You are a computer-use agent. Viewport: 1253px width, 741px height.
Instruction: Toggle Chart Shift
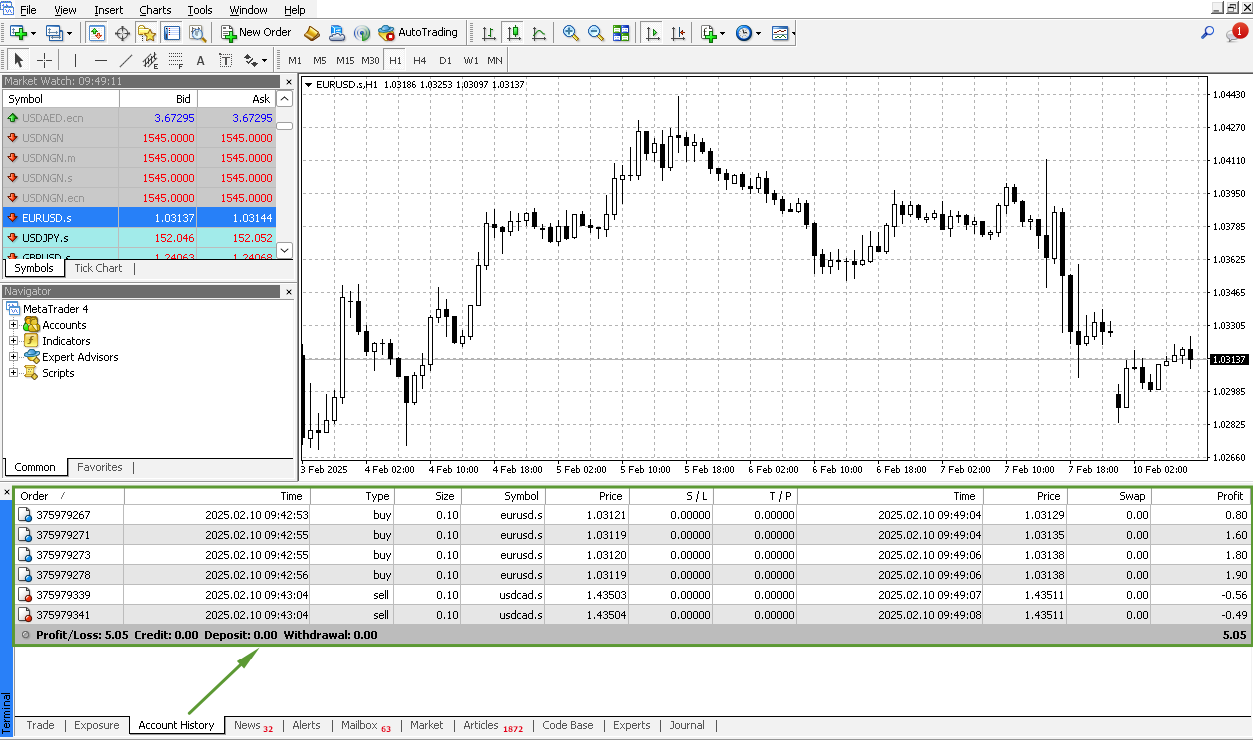click(678, 33)
